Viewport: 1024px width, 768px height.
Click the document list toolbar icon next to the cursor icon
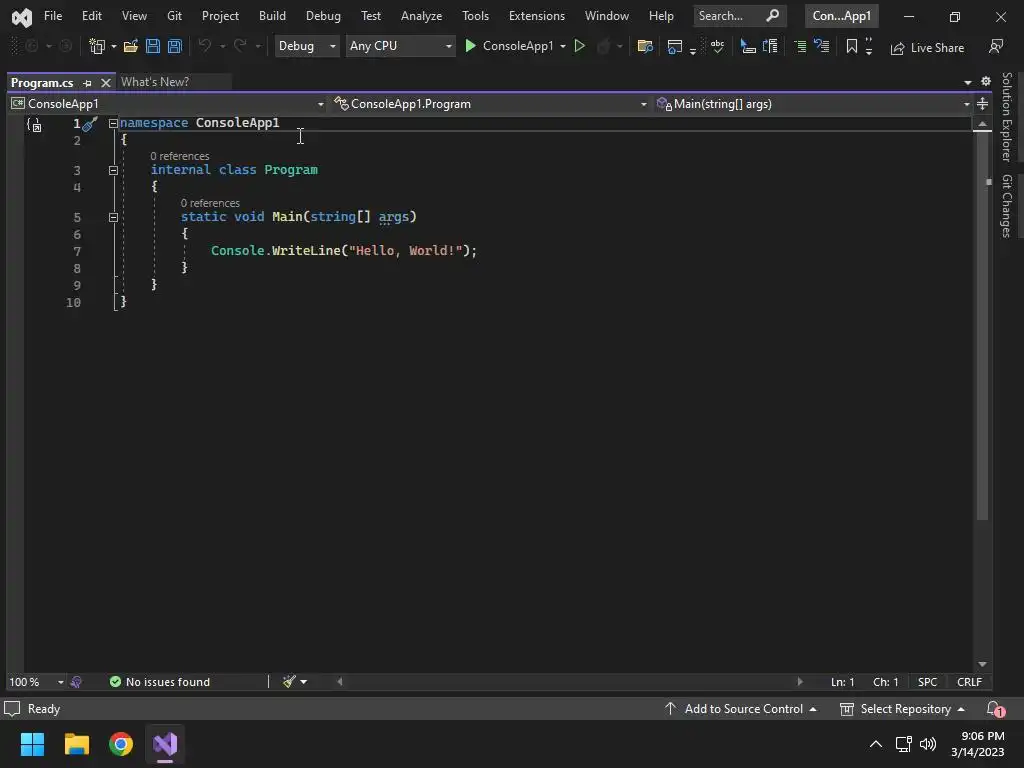click(x=770, y=46)
